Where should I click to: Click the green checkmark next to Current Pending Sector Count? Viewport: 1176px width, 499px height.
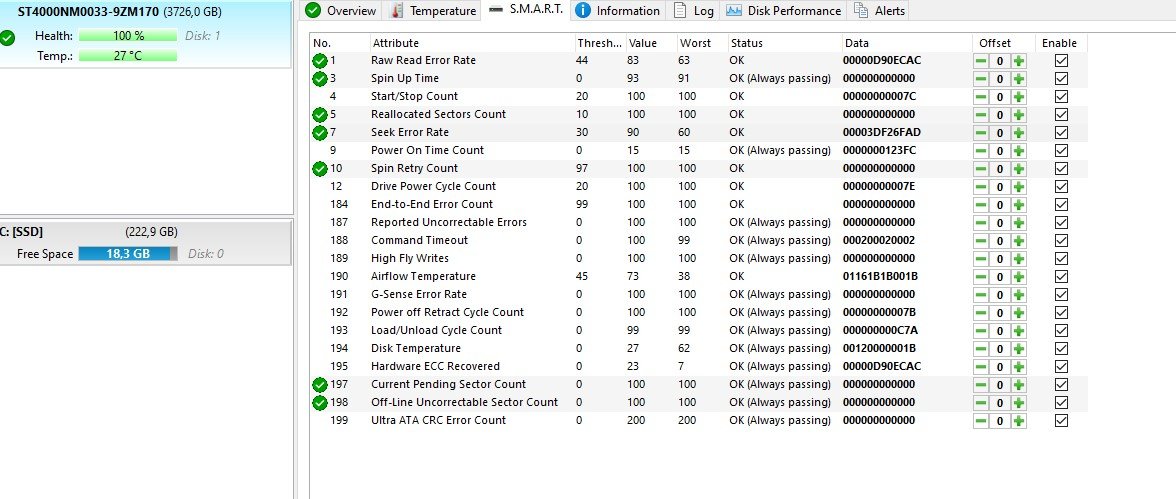click(320, 384)
